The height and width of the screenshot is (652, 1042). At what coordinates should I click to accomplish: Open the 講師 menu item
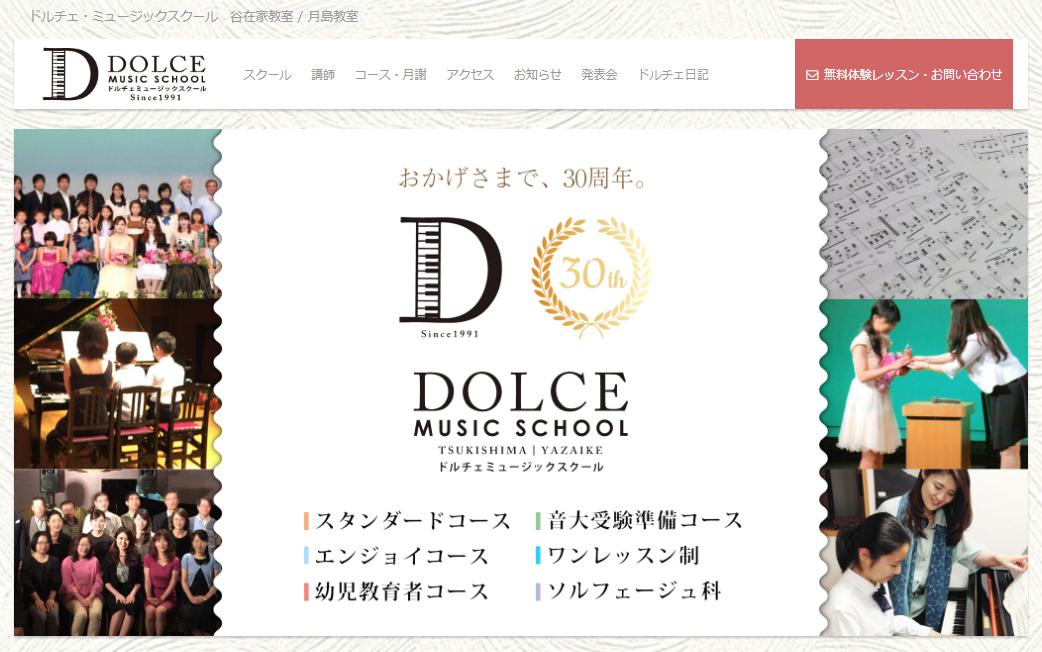(323, 74)
